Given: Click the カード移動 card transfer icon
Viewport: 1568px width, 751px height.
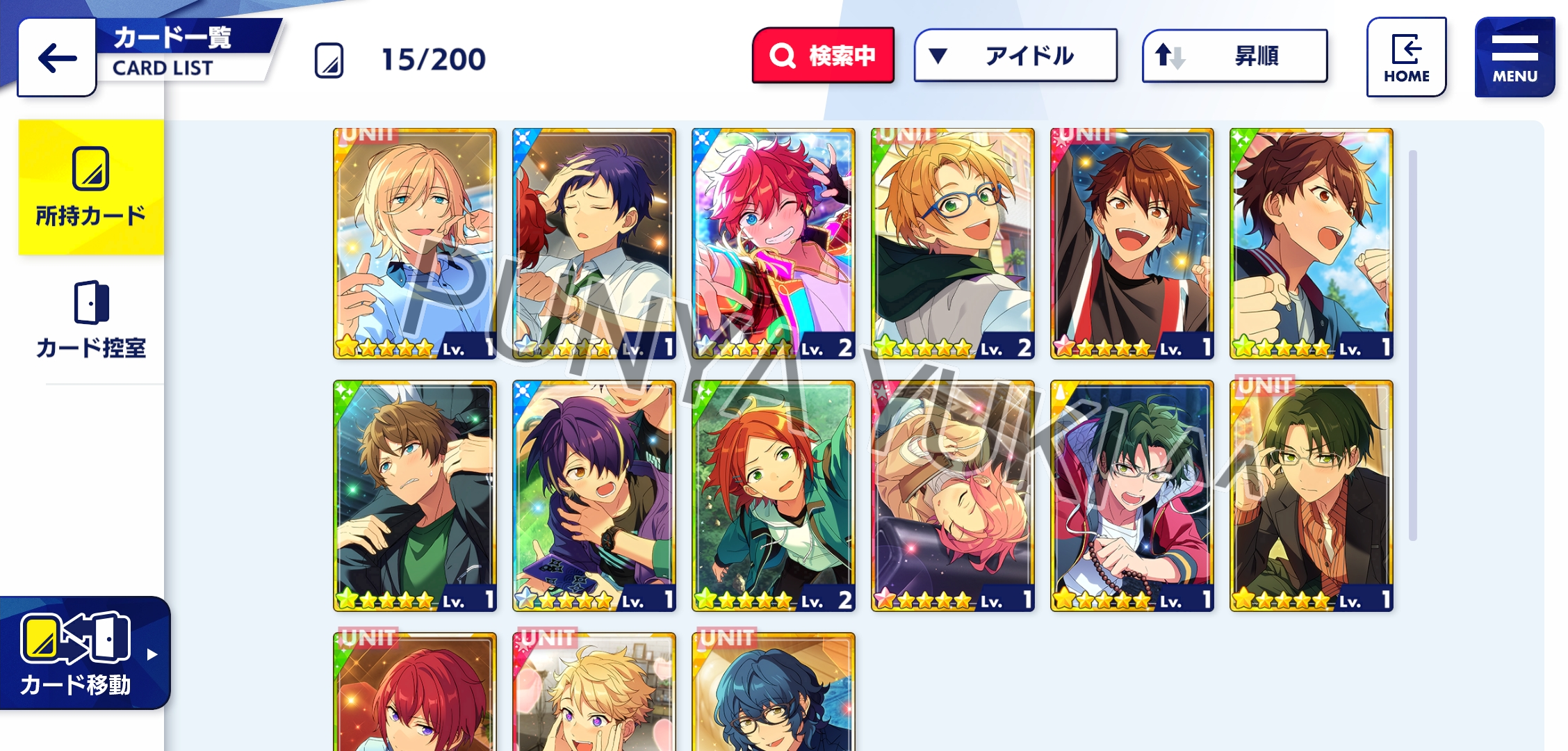Looking at the screenshot, I should click(75, 638).
